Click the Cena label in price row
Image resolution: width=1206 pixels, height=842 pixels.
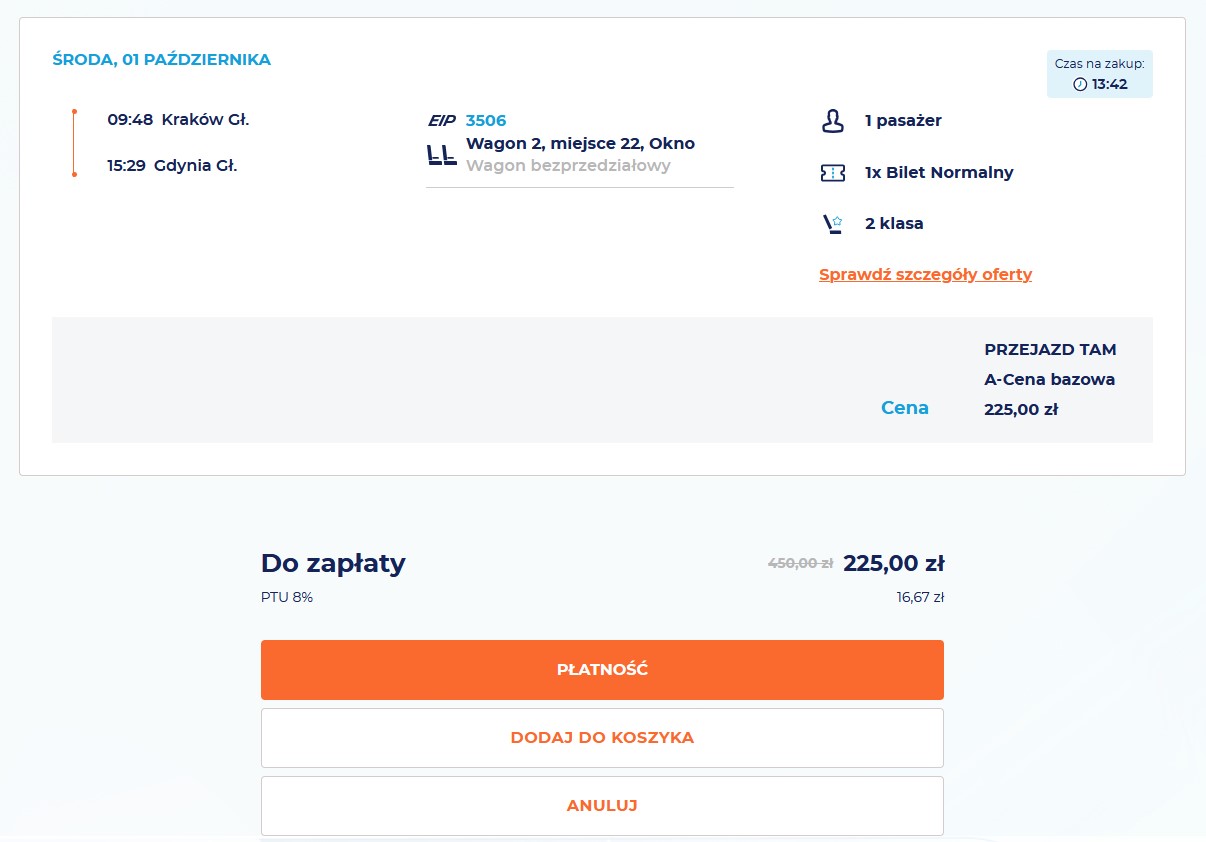[905, 408]
